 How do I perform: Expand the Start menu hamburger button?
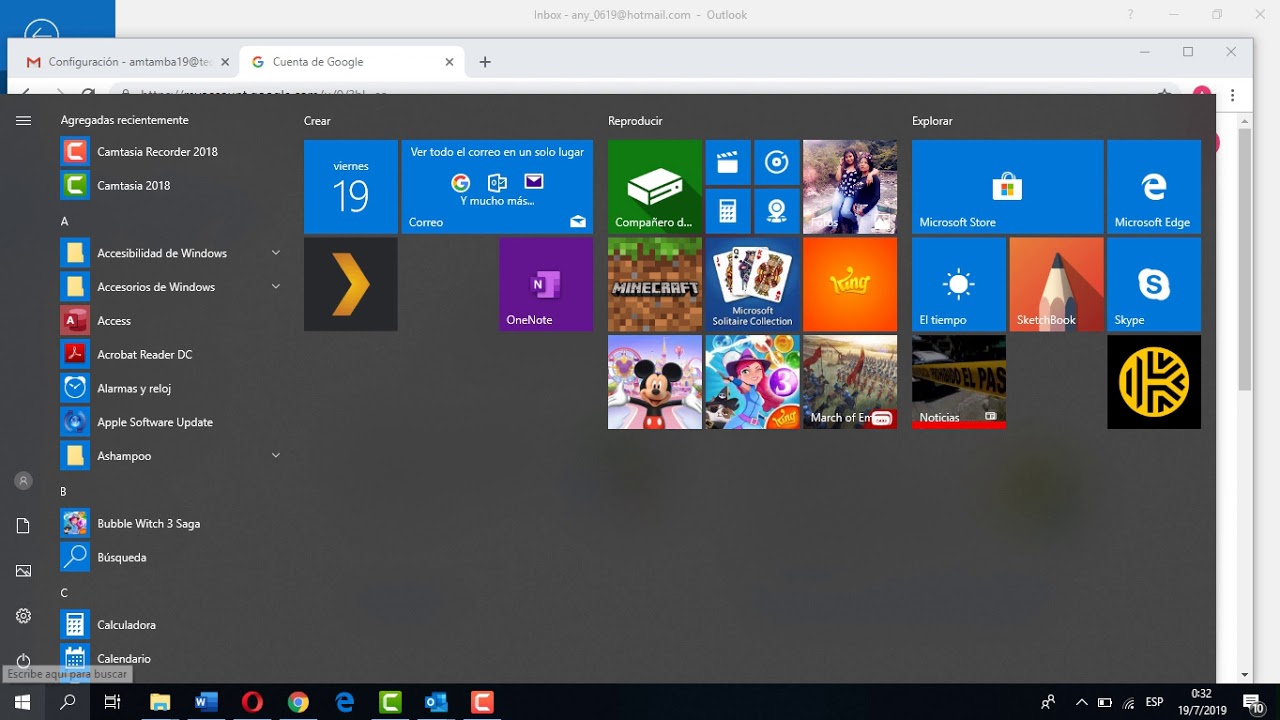pos(23,120)
